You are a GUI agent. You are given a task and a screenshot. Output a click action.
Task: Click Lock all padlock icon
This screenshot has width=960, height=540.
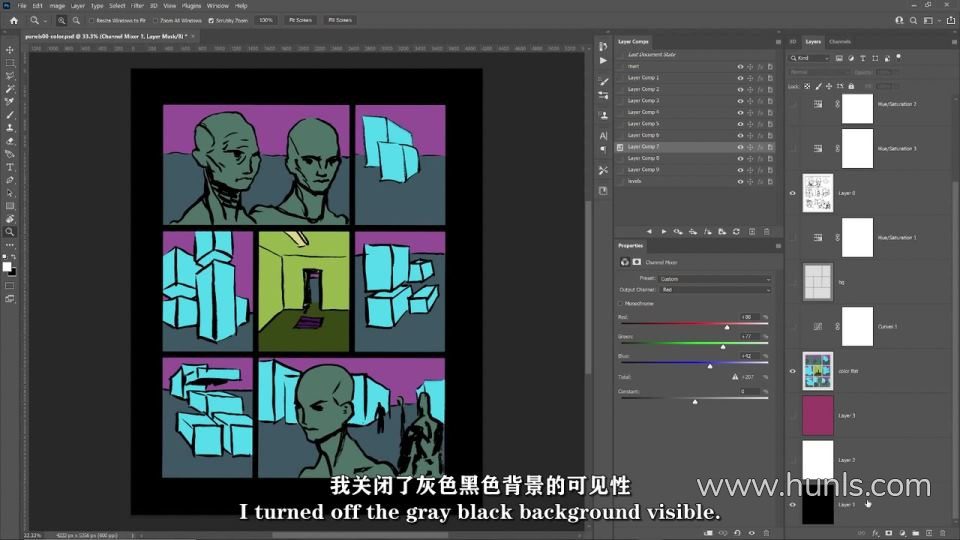point(851,86)
